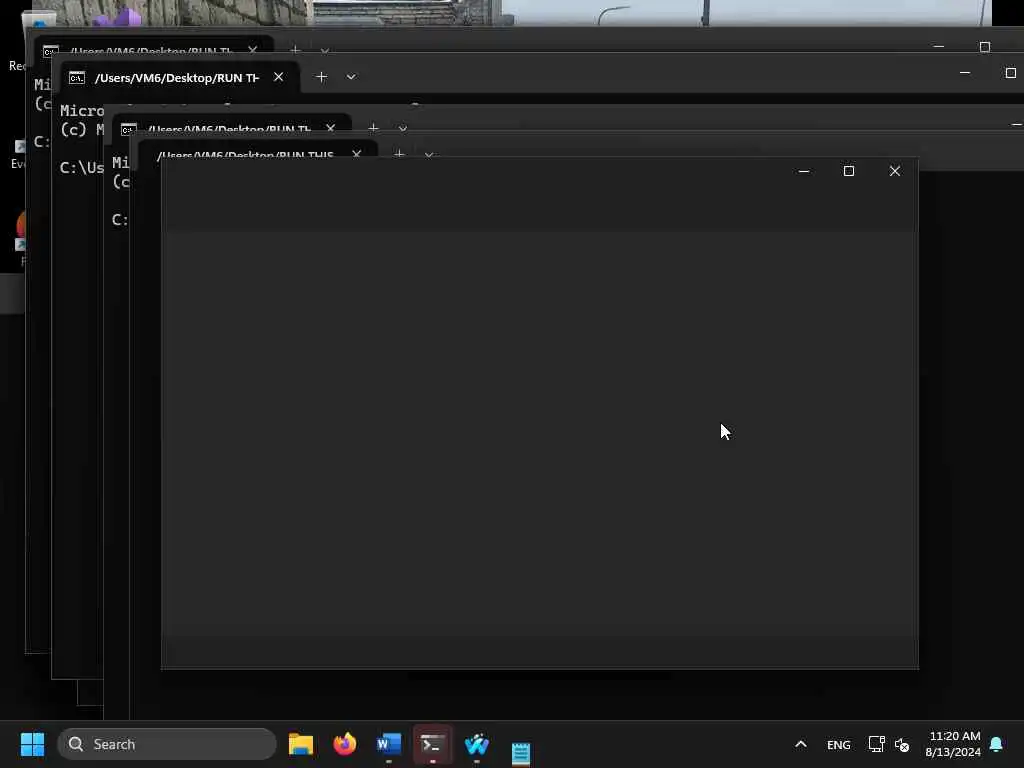Image resolution: width=1024 pixels, height=768 pixels.
Task: Select the command prompt icon on the second terminal tab
Action: tap(77, 78)
